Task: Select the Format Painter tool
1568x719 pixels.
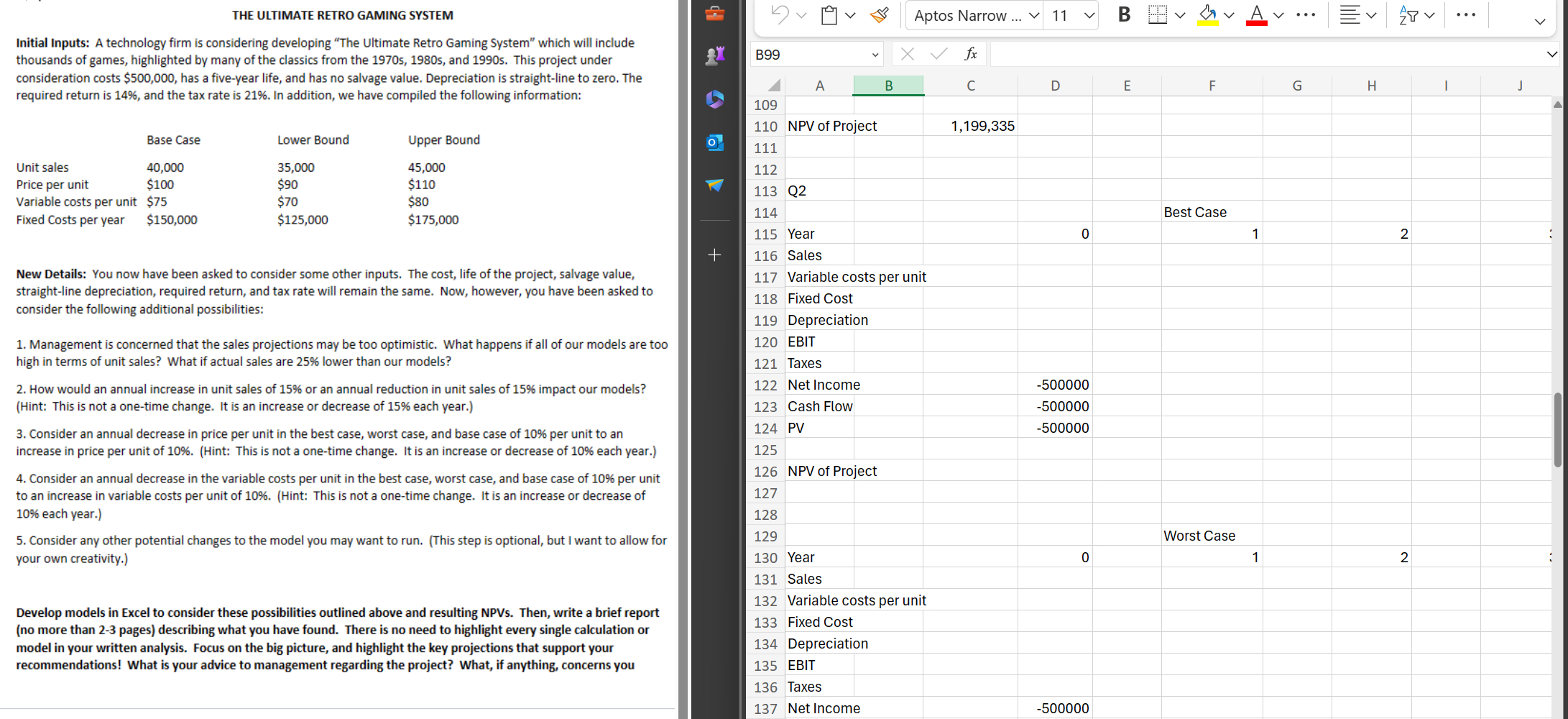Action: point(878,15)
